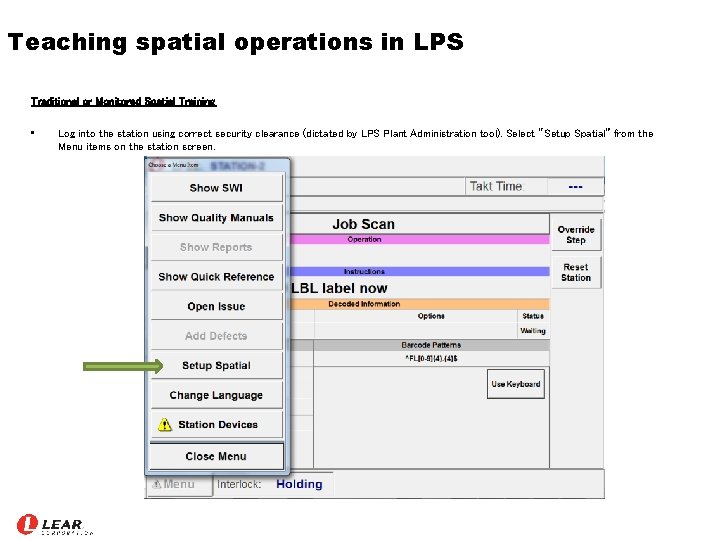Click the Takt Time dashes value
Screen dimensions: 720x540
click(575, 187)
